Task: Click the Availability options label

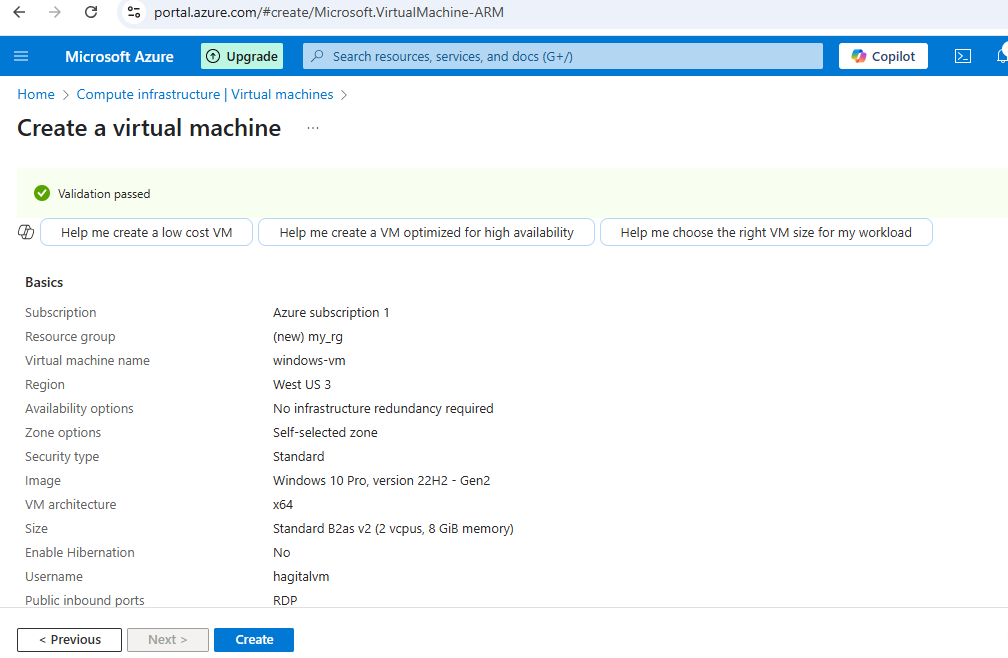Action: point(79,409)
